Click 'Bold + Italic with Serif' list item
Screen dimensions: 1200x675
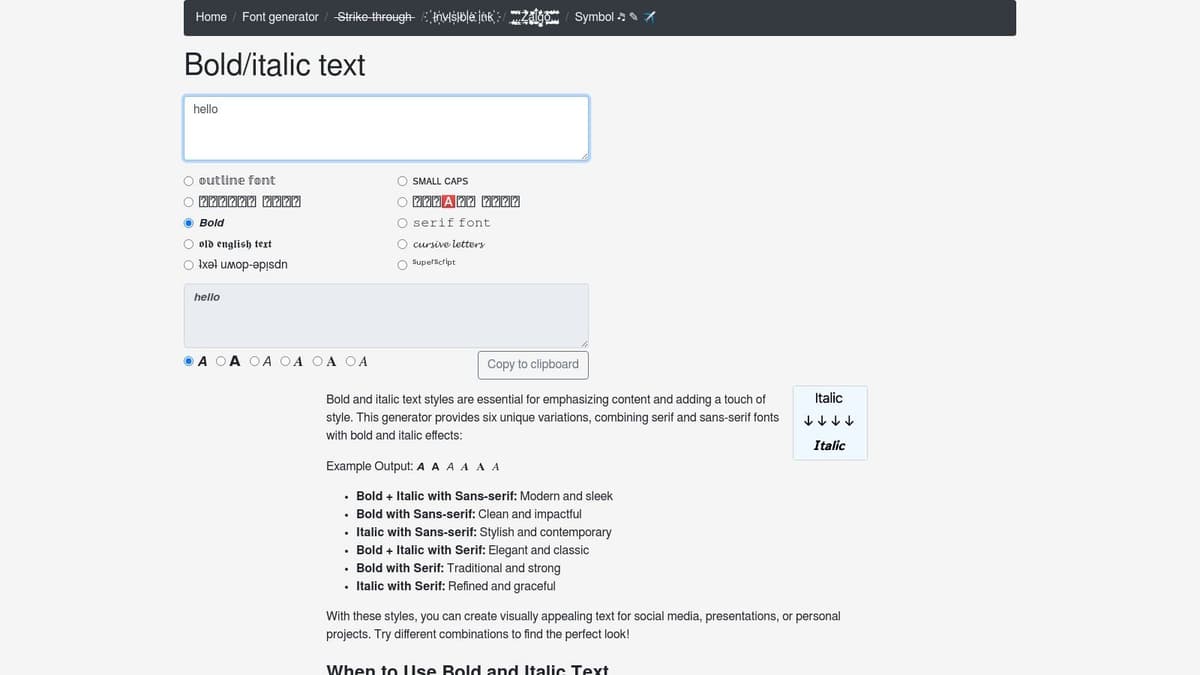point(472,550)
